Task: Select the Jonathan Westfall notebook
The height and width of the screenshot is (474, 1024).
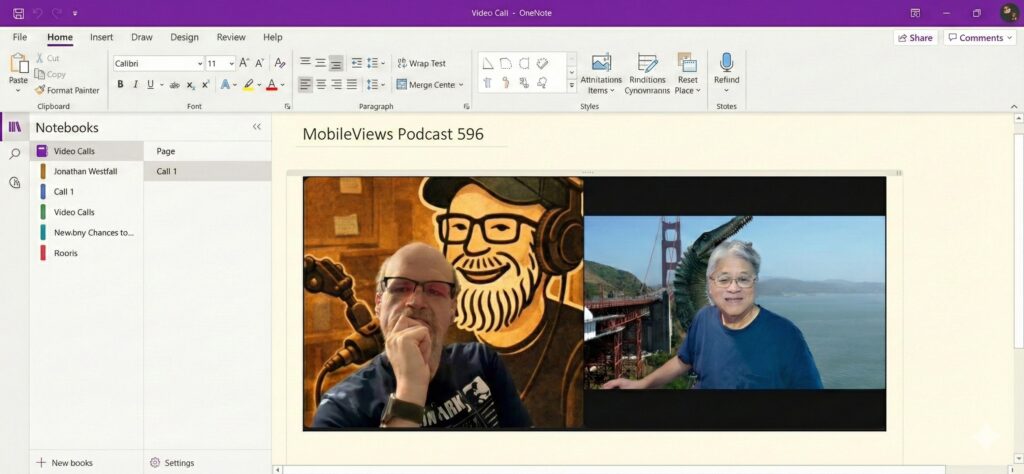Action: [85, 171]
